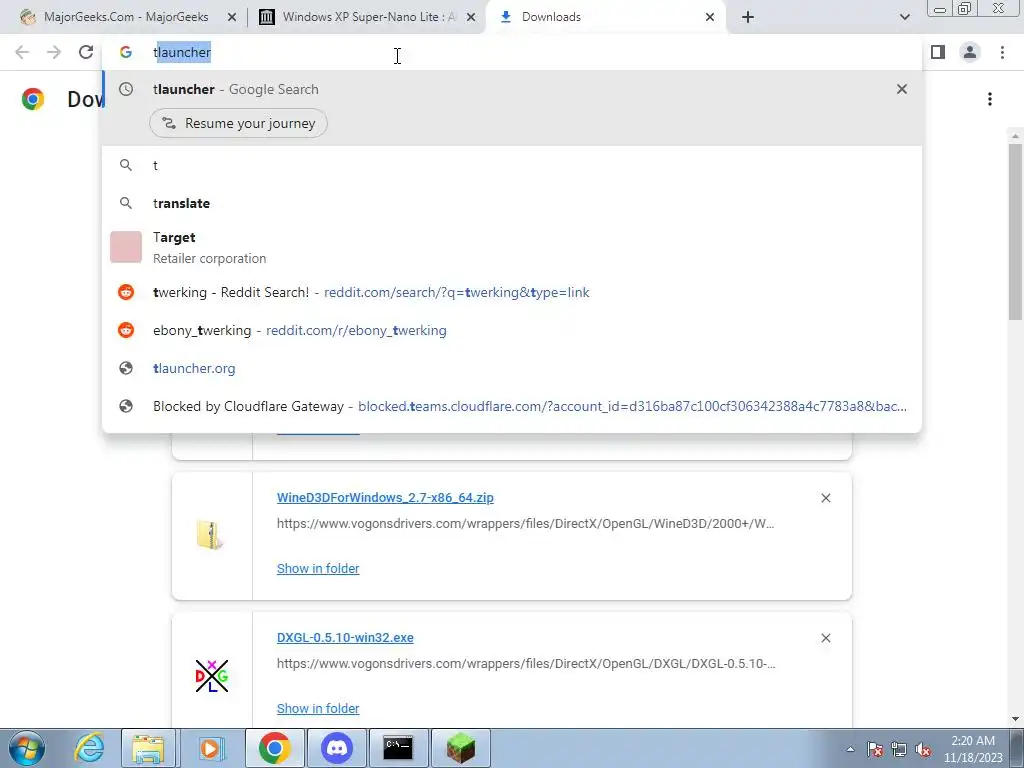The width and height of the screenshot is (1024, 768).
Task: Go forward using the forward arrow
Action: (54, 52)
